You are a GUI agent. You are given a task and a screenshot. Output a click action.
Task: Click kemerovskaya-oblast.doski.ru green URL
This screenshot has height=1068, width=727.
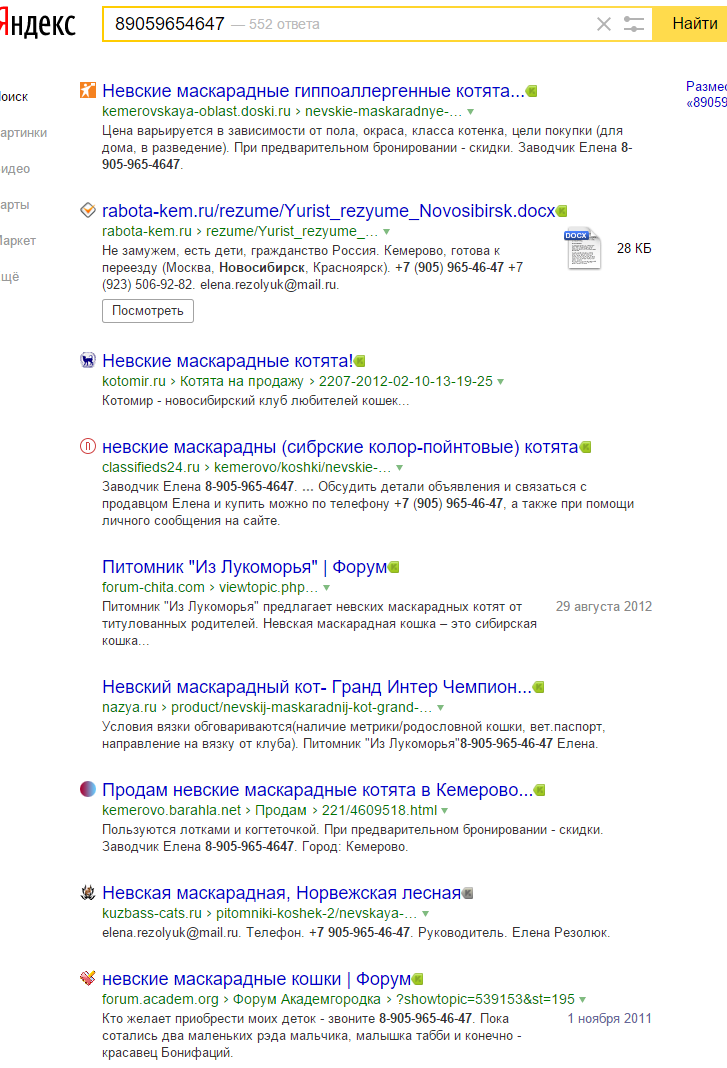coord(196,111)
